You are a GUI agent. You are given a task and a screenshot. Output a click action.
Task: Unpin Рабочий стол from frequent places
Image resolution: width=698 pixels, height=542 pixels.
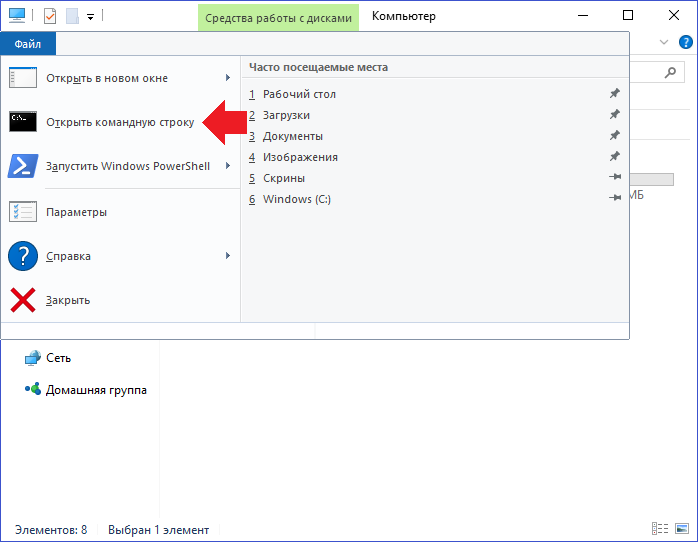615,93
